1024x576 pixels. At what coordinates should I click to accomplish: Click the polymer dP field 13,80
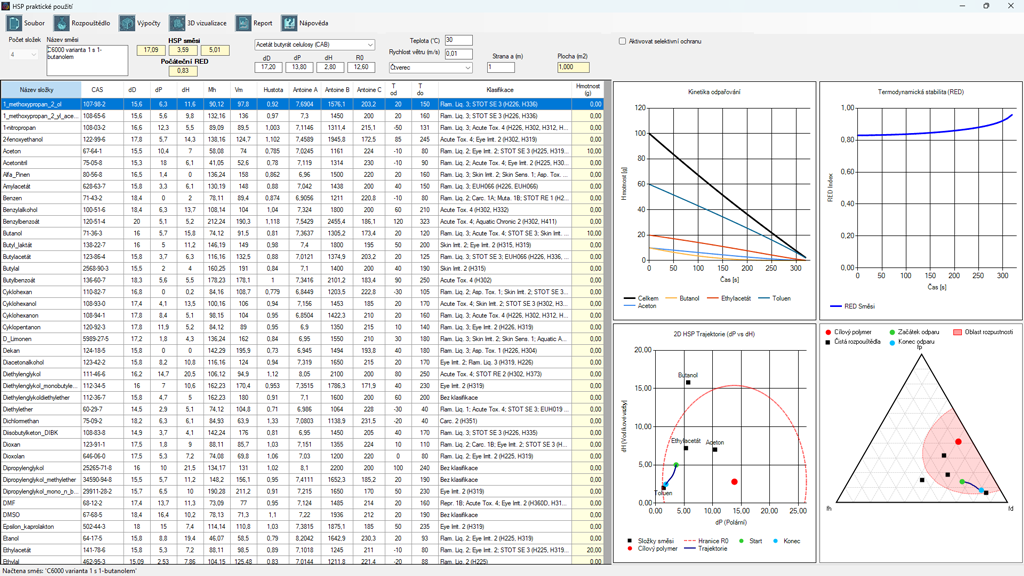[x=298, y=67]
